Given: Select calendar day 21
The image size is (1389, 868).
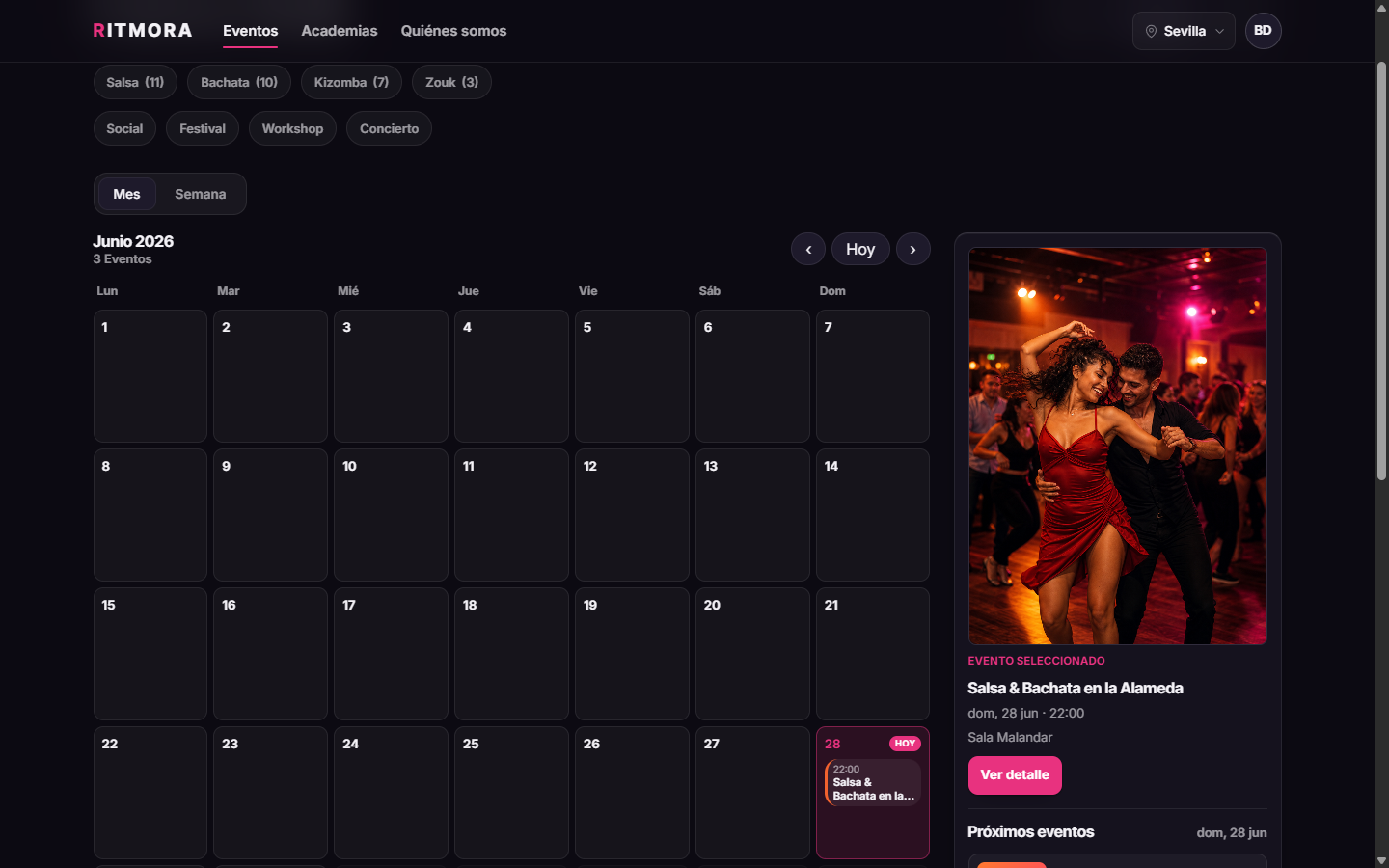Looking at the screenshot, I should [x=873, y=654].
